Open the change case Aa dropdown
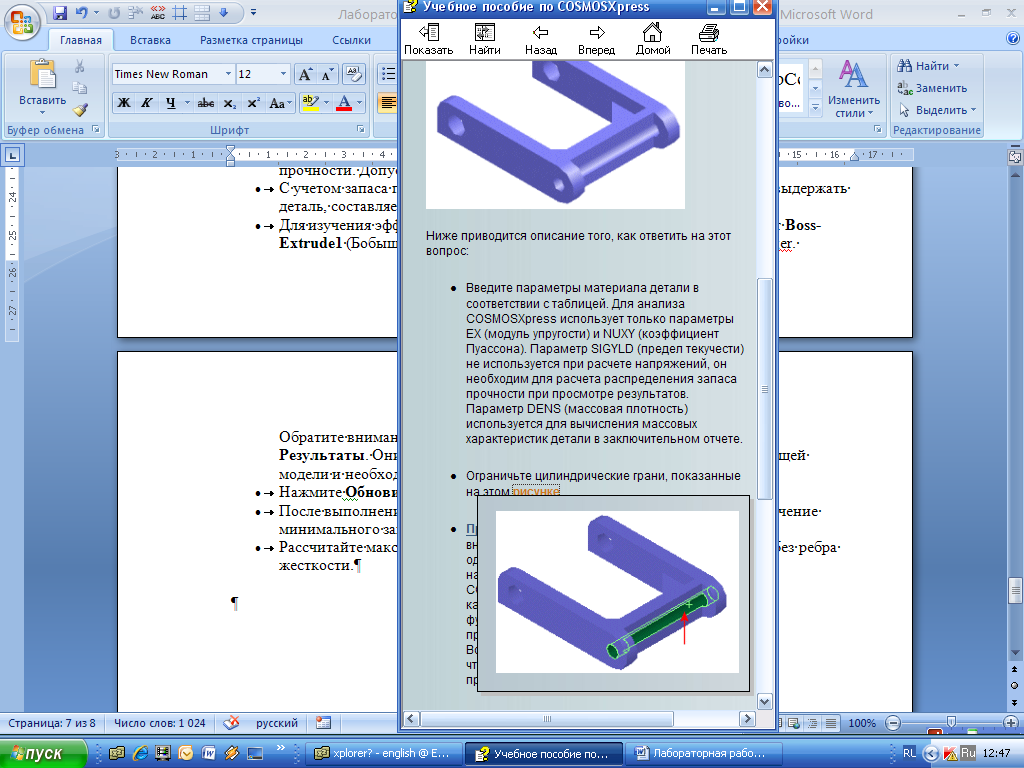The height and width of the screenshot is (768, 1024). [280, 103]
